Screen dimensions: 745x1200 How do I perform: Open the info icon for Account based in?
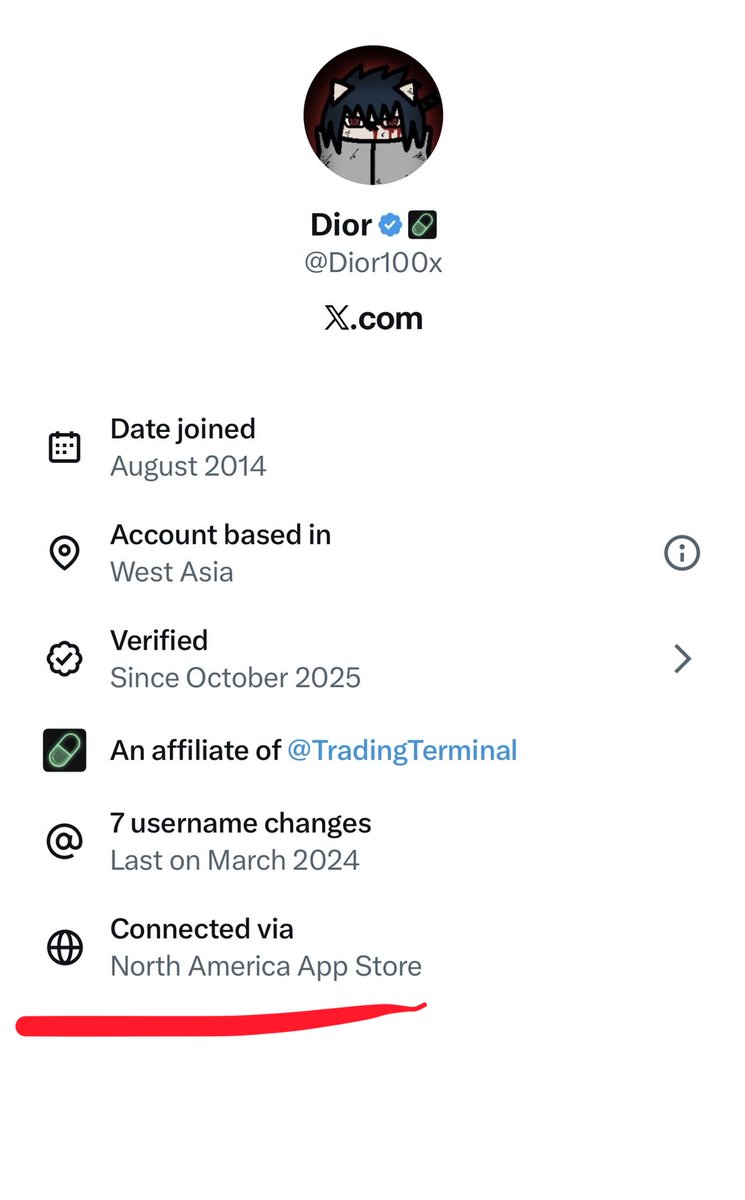click(x=682, y=553)
